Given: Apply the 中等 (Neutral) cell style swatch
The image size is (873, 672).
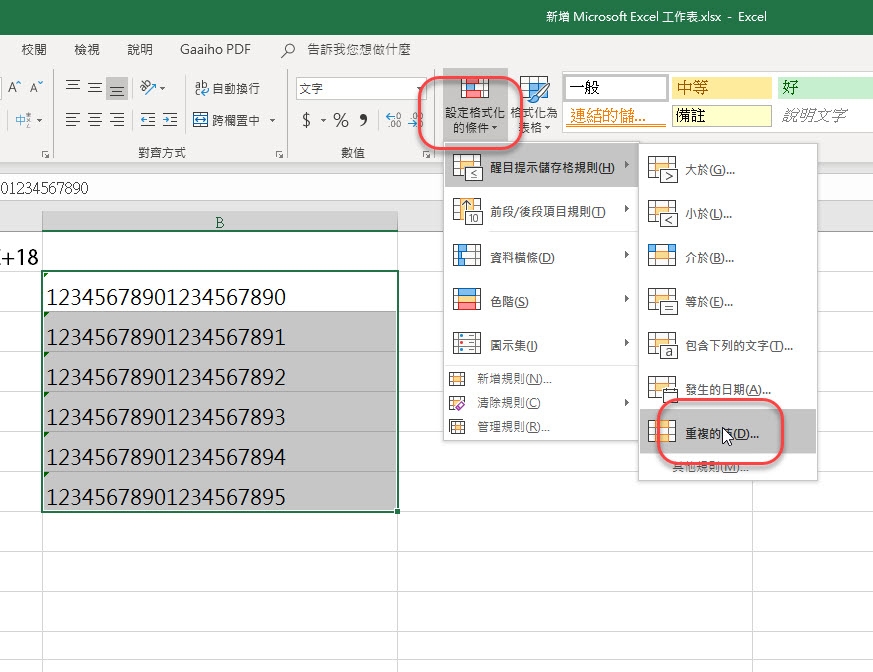Looking at the screenshot, I should [722, 88].
